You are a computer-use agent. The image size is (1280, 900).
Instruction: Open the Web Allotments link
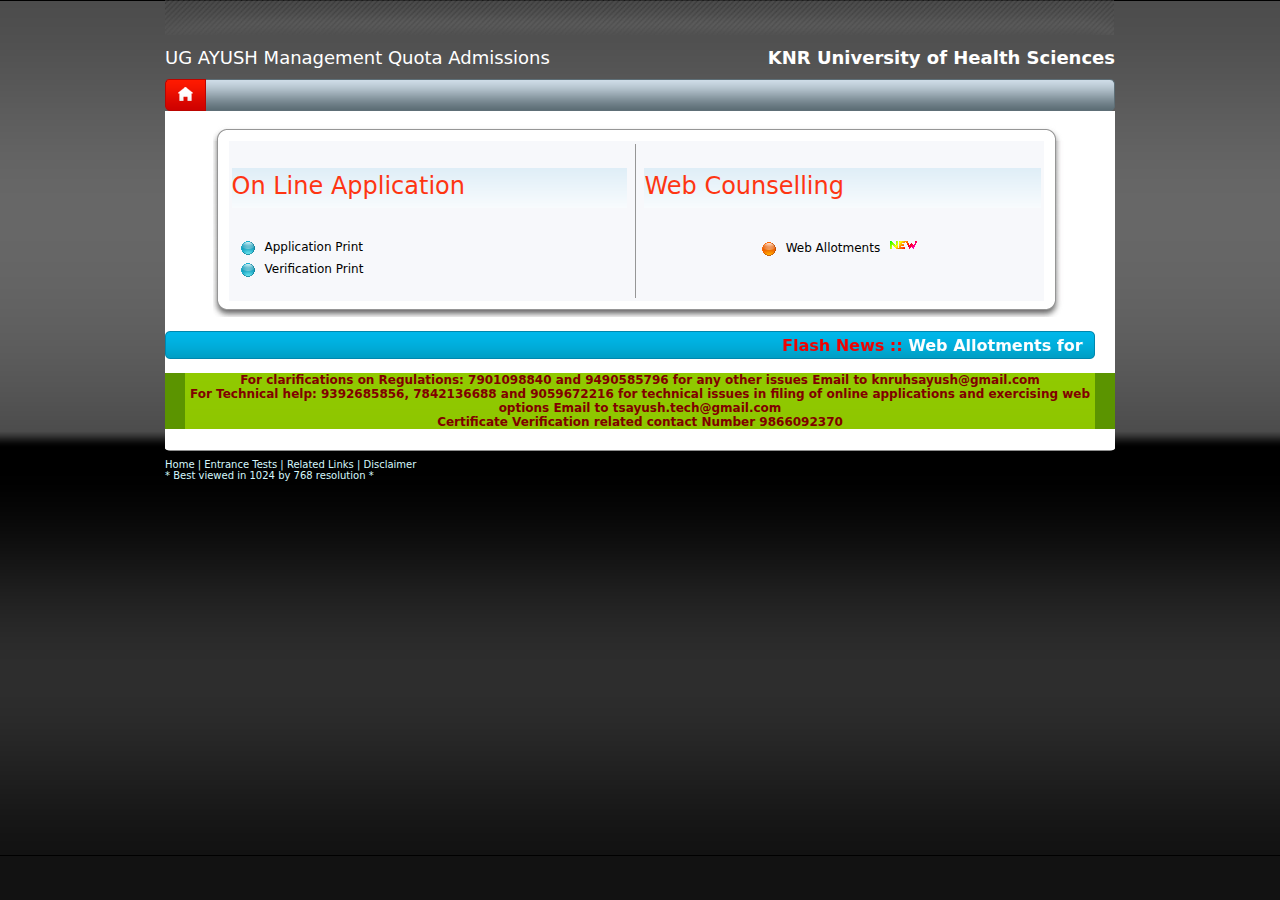pos(833,248)
